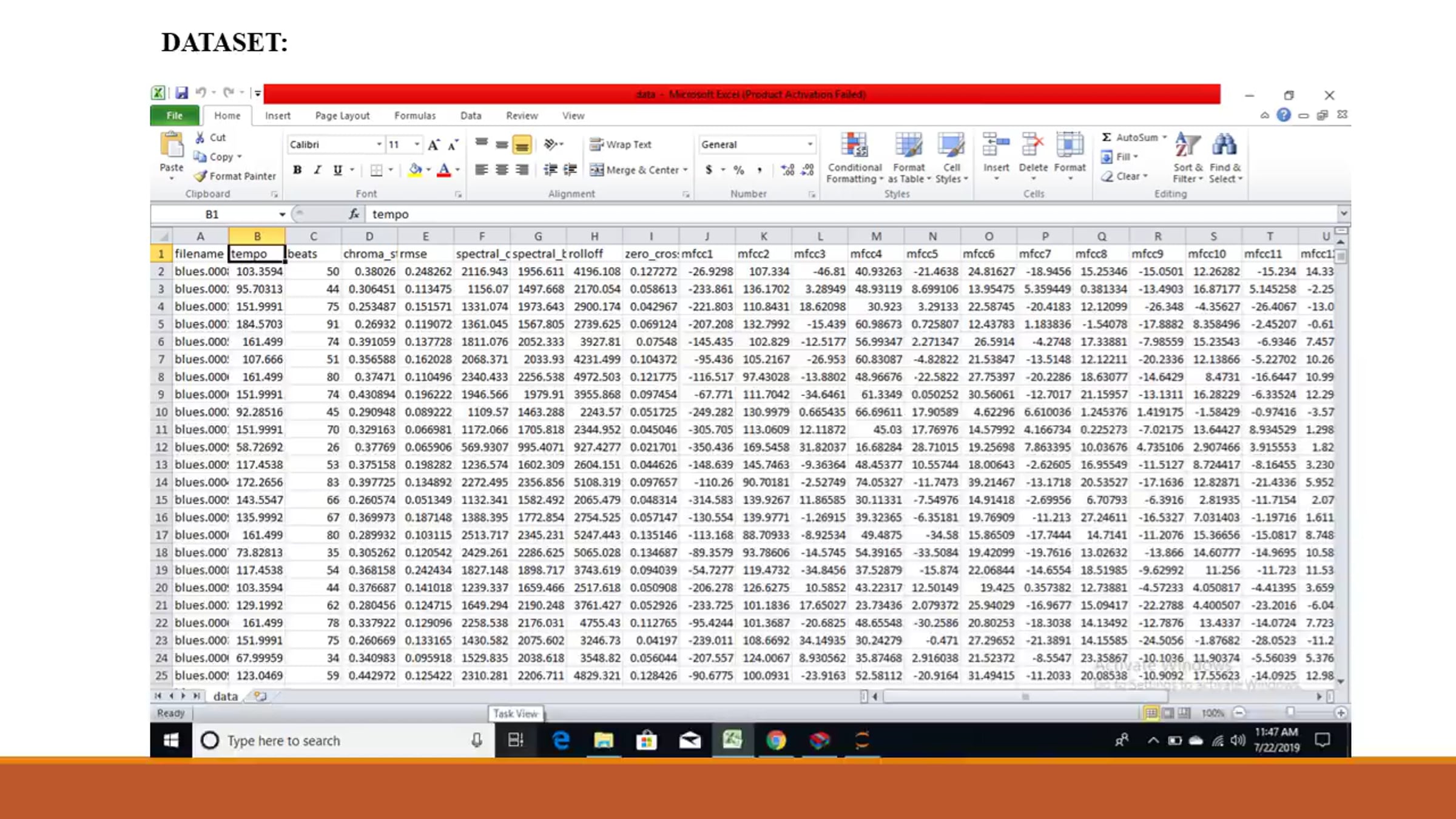Viewport: 1456px width, 819px height.
Task: Select the data sheet tab
Action: 225,696
